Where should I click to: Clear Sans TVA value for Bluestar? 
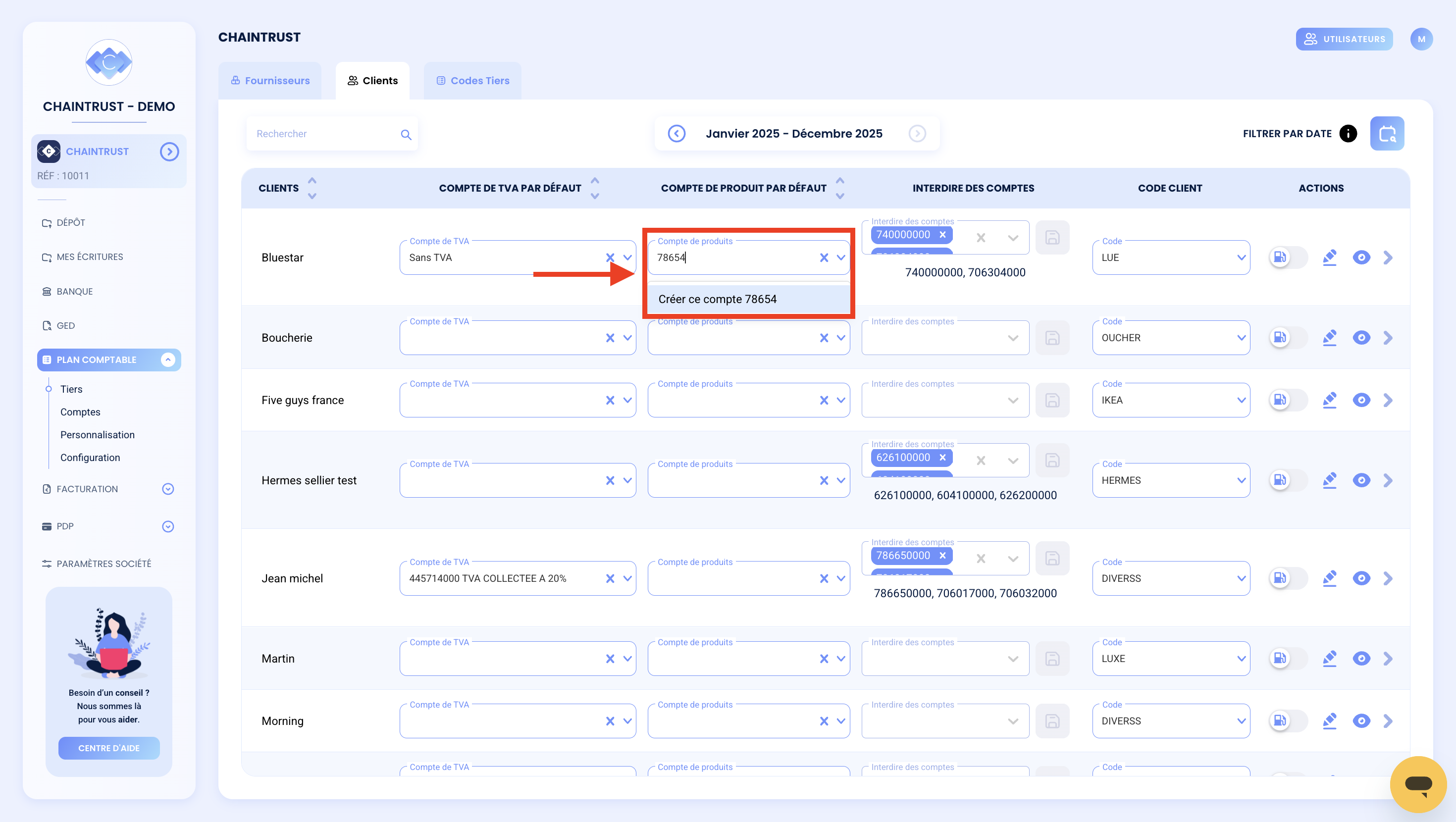(x=610, y=257)
